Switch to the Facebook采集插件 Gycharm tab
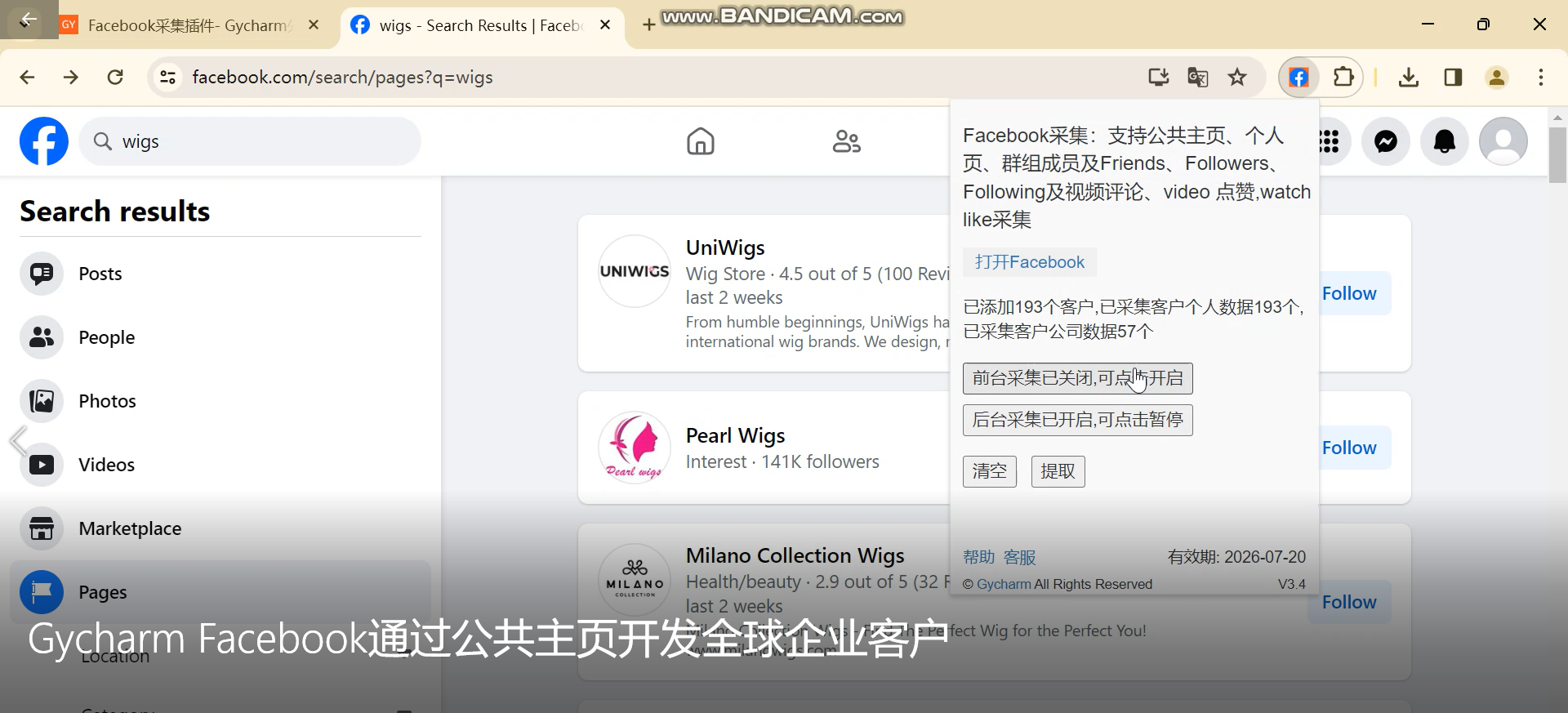This screenshot has width=1568, height=713. coord(188,25)
